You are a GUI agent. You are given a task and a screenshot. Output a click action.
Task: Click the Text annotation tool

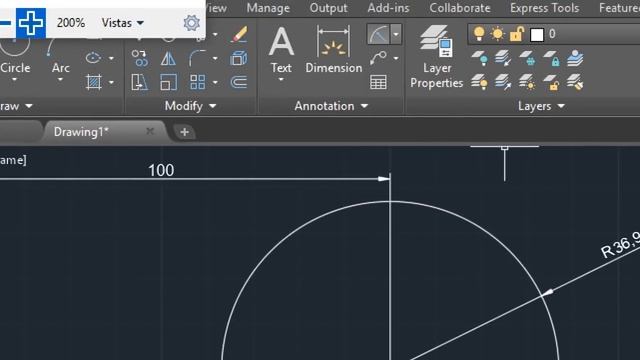tap(281, 50)
